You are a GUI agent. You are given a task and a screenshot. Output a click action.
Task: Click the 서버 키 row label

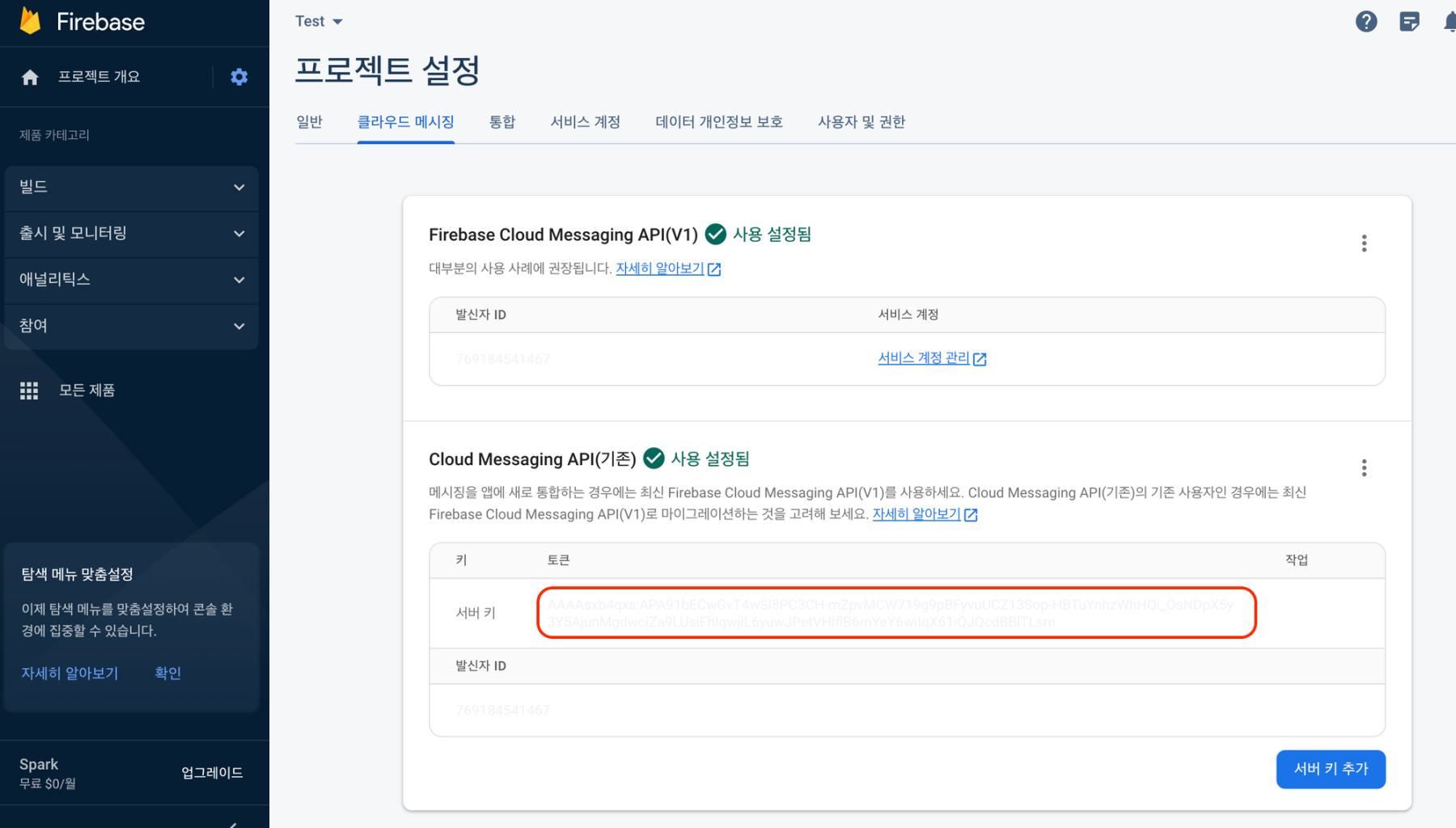tap(476, 613)
